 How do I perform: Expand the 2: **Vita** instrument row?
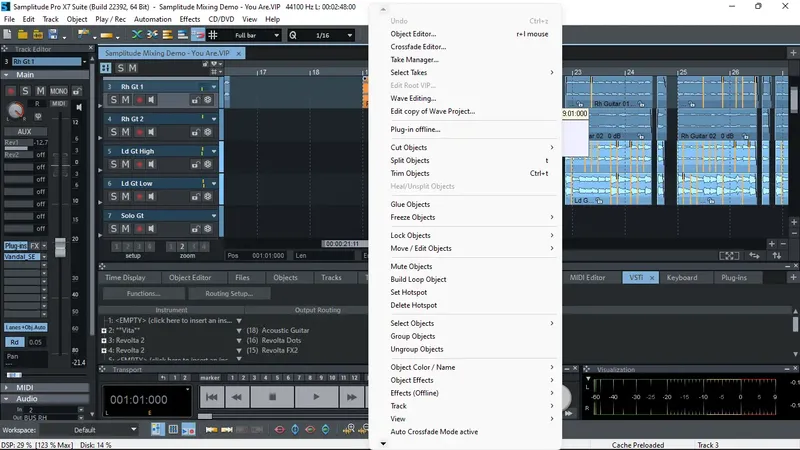click(104, 331)
